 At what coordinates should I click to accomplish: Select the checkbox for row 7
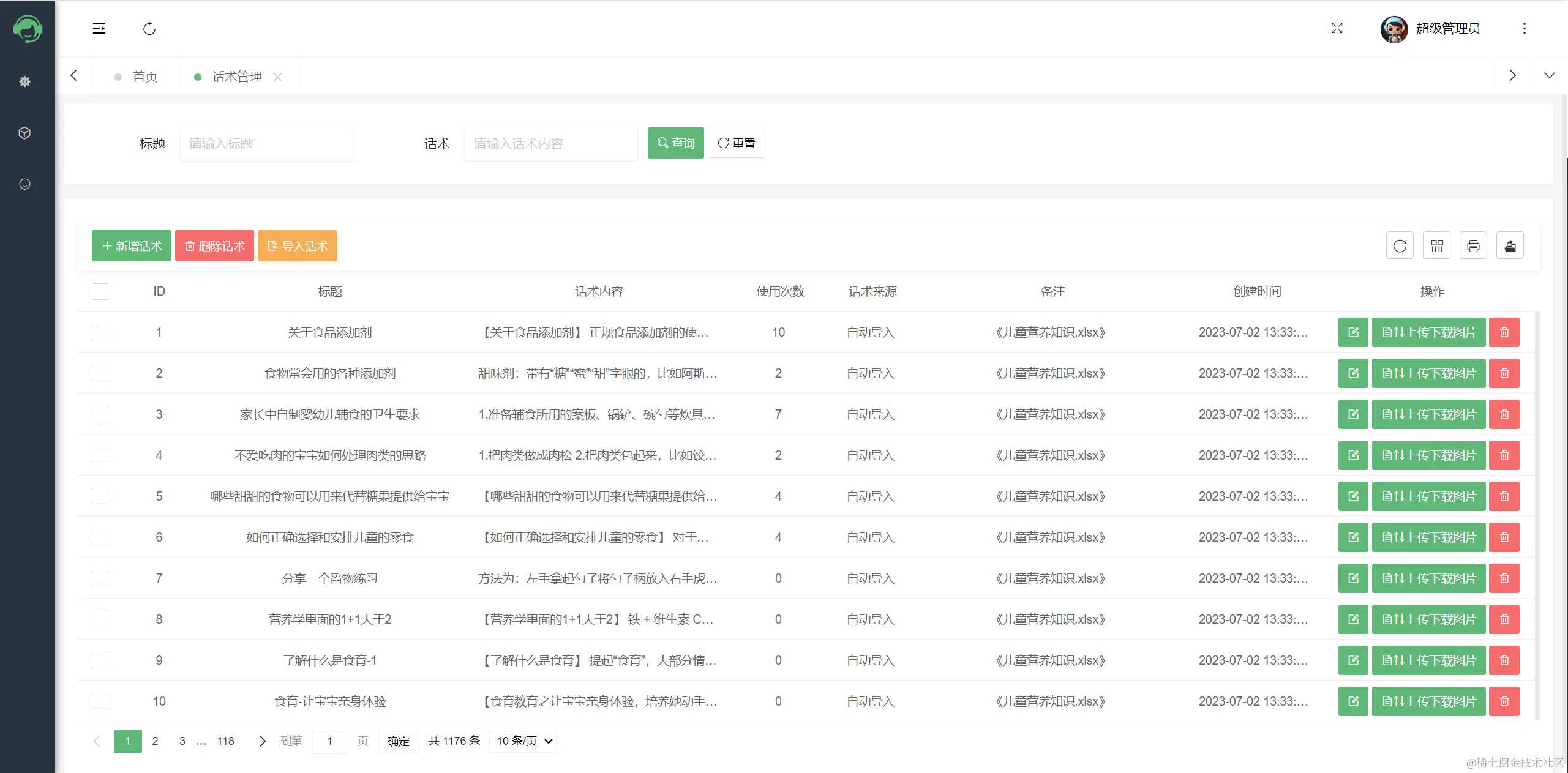click(x=100, y=578)
